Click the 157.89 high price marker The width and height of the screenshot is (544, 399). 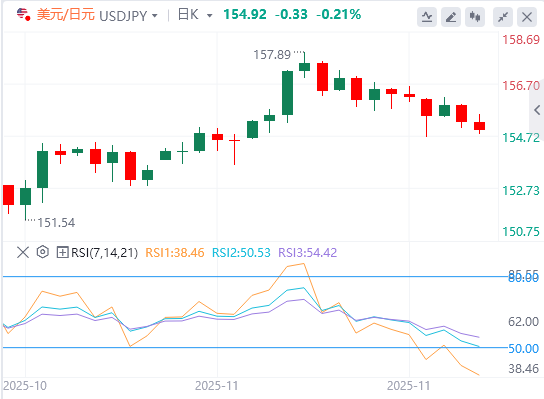point(272,54)
